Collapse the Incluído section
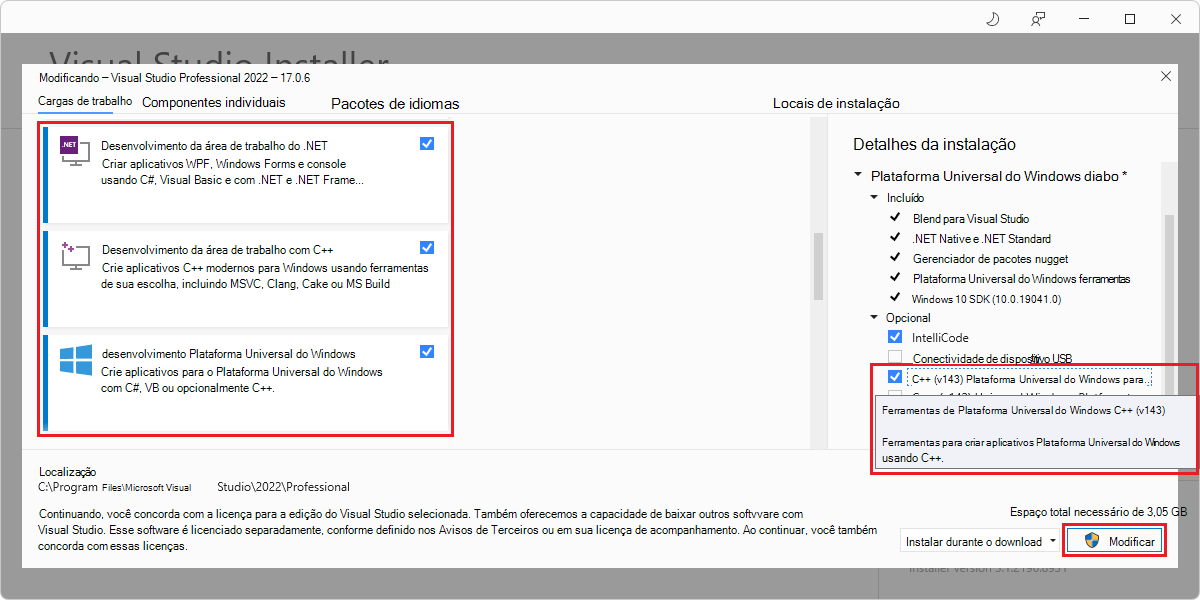This screenshot has width=1200, height=600. [x=874, y=198]
